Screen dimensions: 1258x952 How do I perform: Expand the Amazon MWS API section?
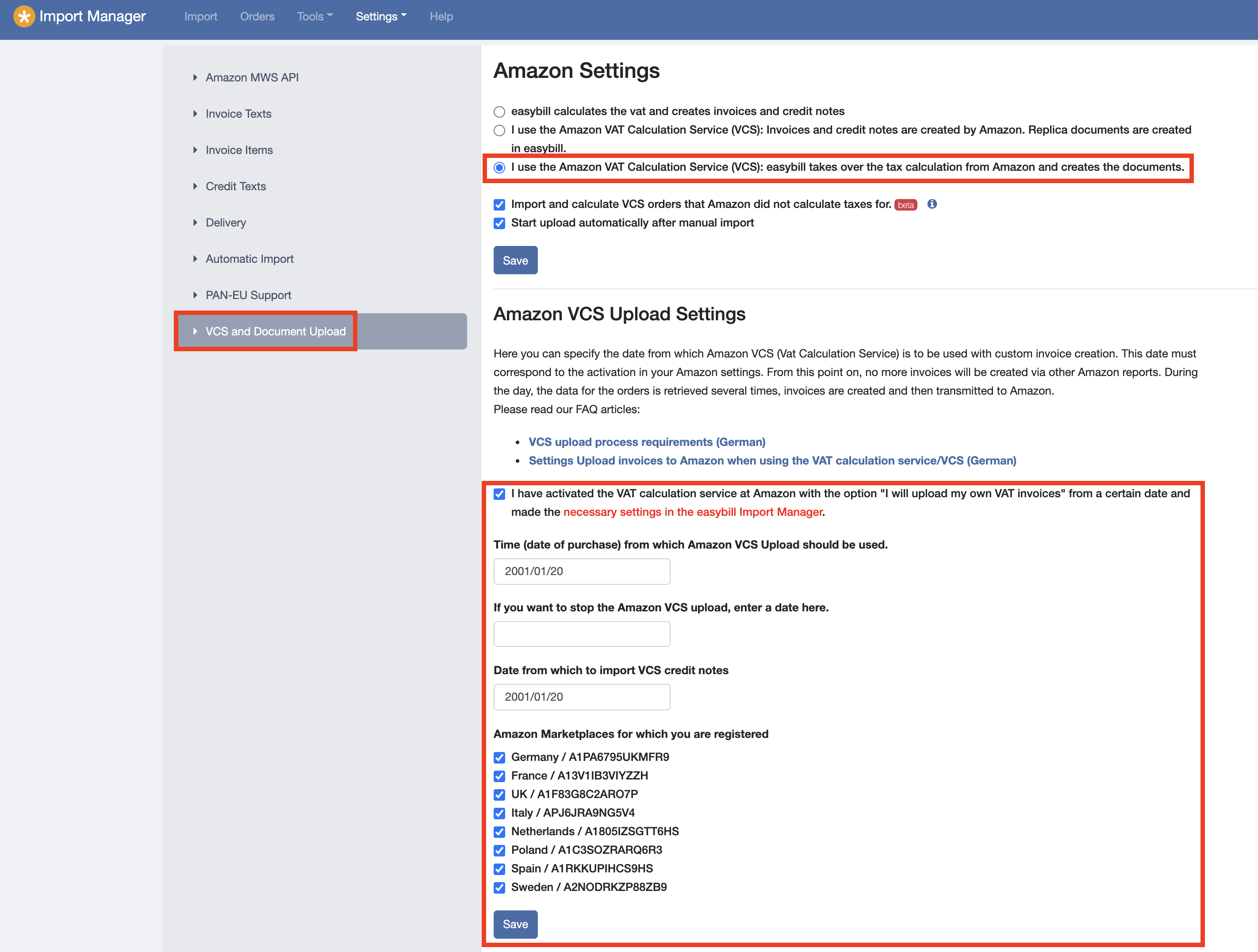coord(252,77)
